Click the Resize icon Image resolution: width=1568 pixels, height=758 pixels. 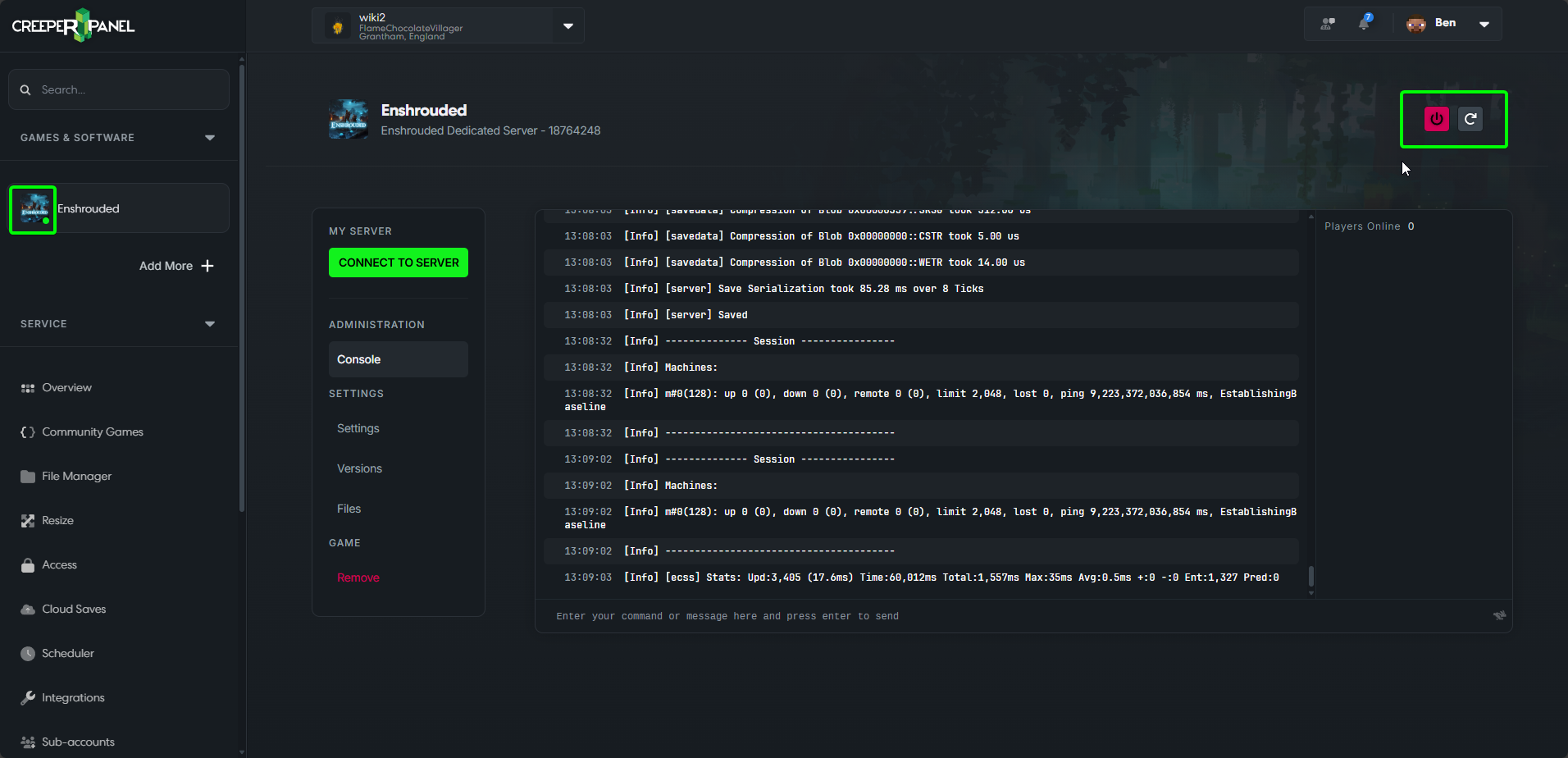click(28, 521)
